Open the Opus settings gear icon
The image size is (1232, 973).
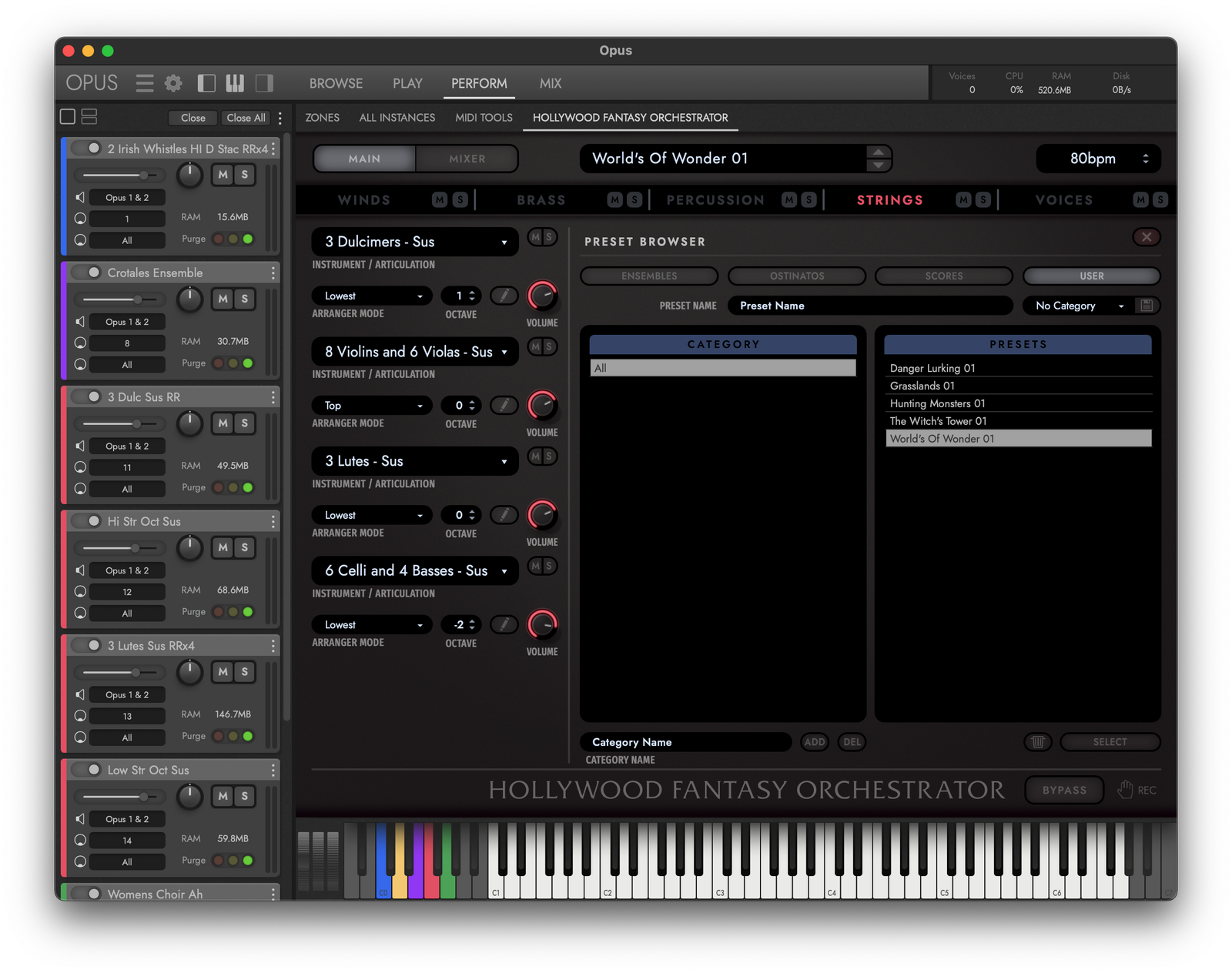(174, 83)
